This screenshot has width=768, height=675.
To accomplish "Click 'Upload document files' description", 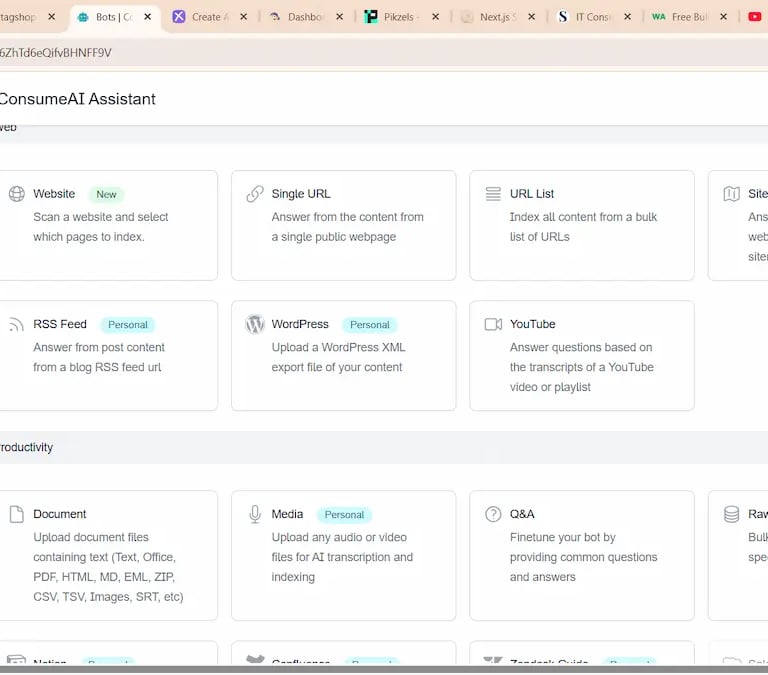I will tap(91, 537).
